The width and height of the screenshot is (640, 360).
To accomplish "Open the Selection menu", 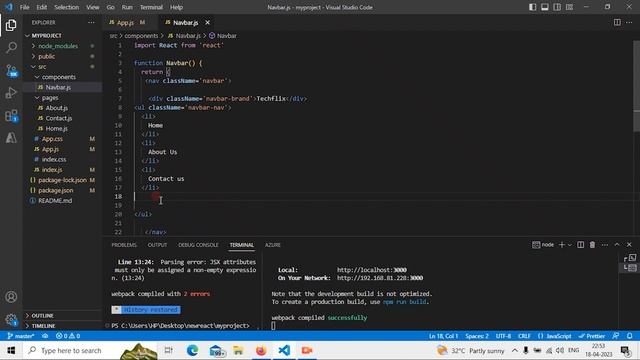I will click(67, 7).
